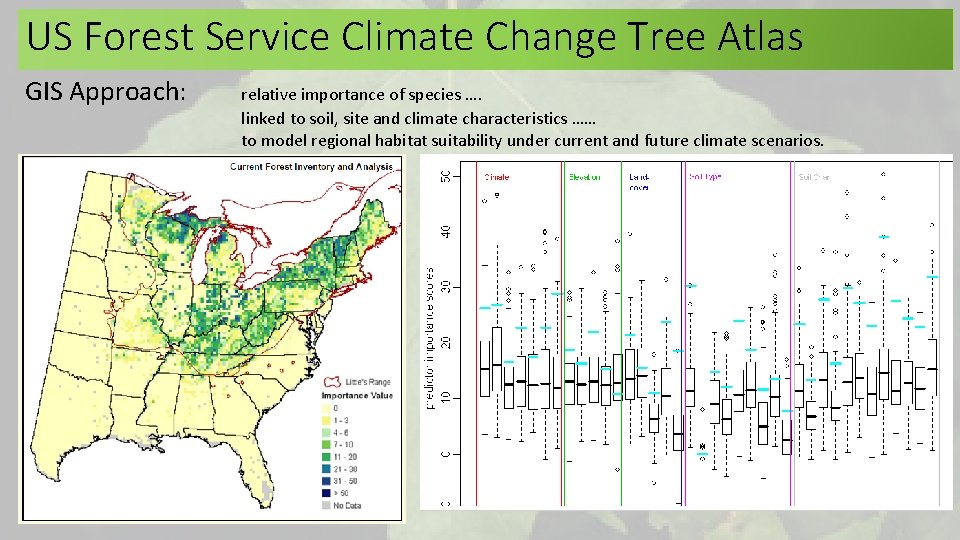Image resolution: width=960 pixels, height=540 pixels.
Task: Click the y-axis tick label 40
Action: [x=446, y=232]
